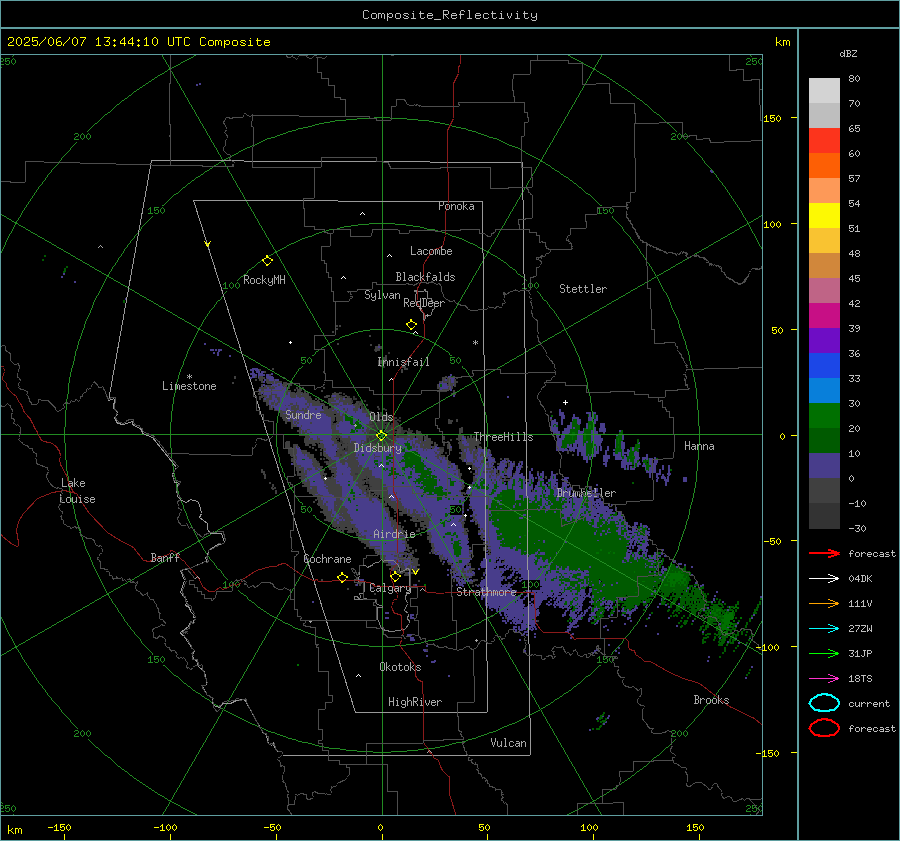
Task: Click the yellow diamond marker near RockyMH
Action: (x=267, y=261)
